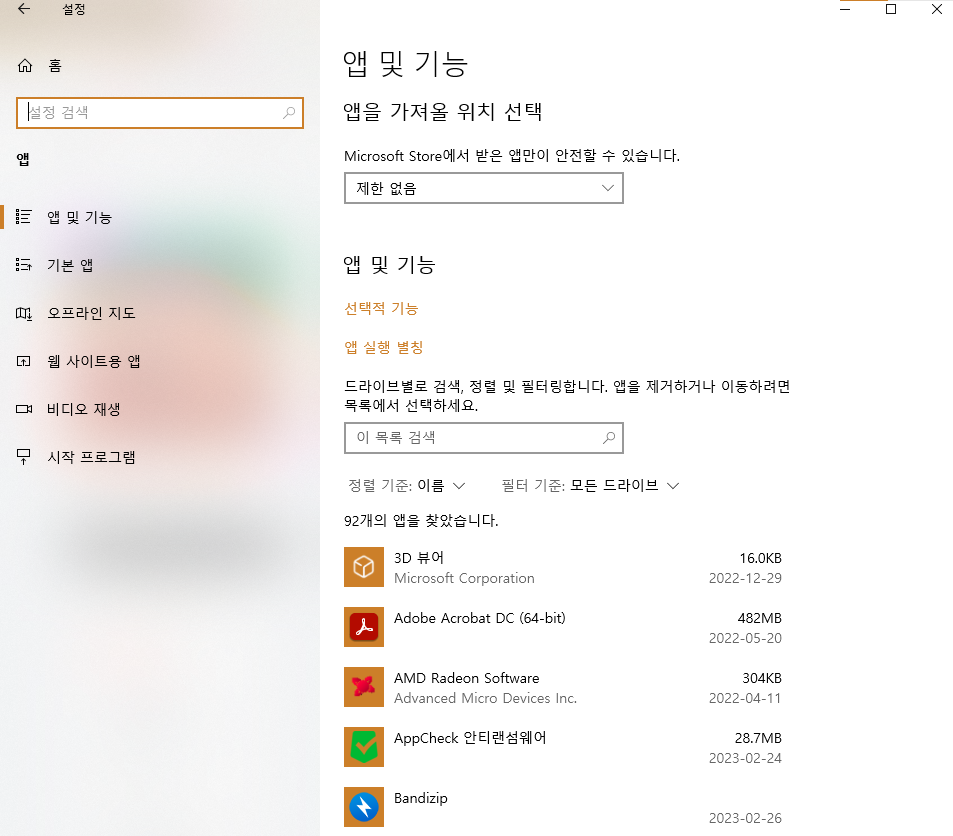Viewport: 953px width, 836px height.
Task: Click the 28.7MB size value
Action: pos(758,738)
